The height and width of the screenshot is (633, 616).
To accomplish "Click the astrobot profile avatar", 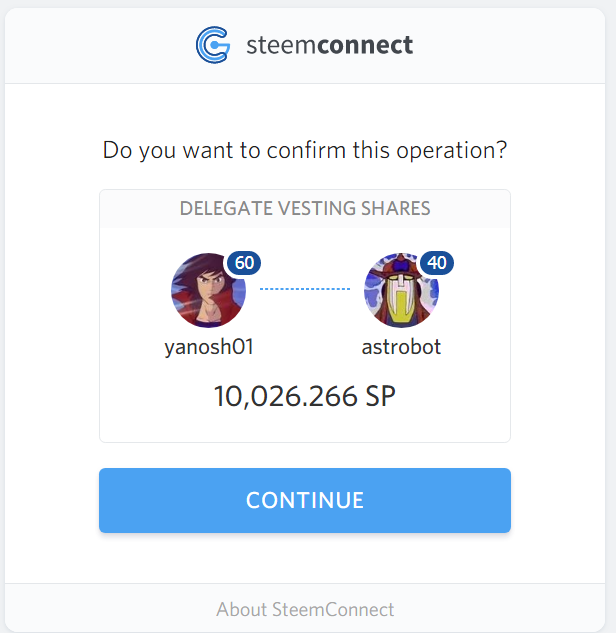I will (401, 290).
